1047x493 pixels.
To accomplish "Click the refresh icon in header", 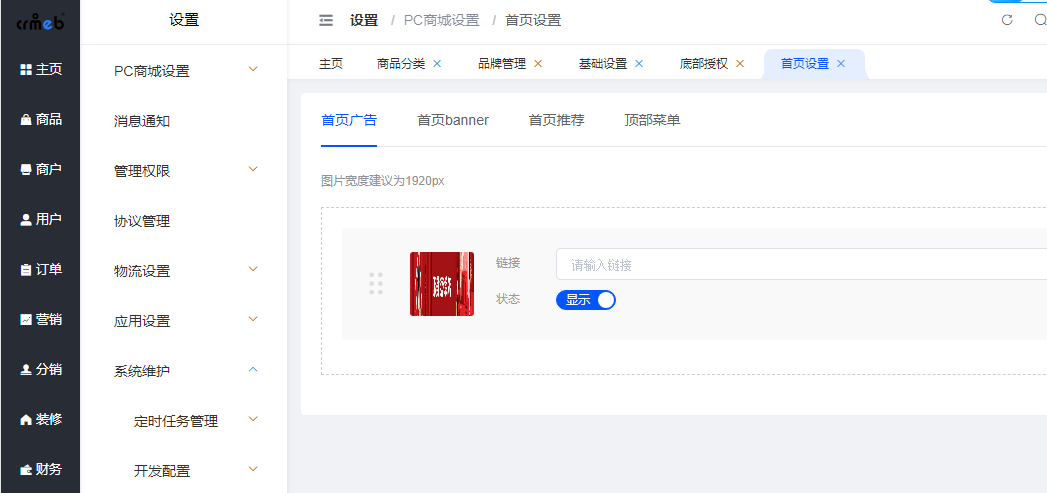I will point(1007,20).
